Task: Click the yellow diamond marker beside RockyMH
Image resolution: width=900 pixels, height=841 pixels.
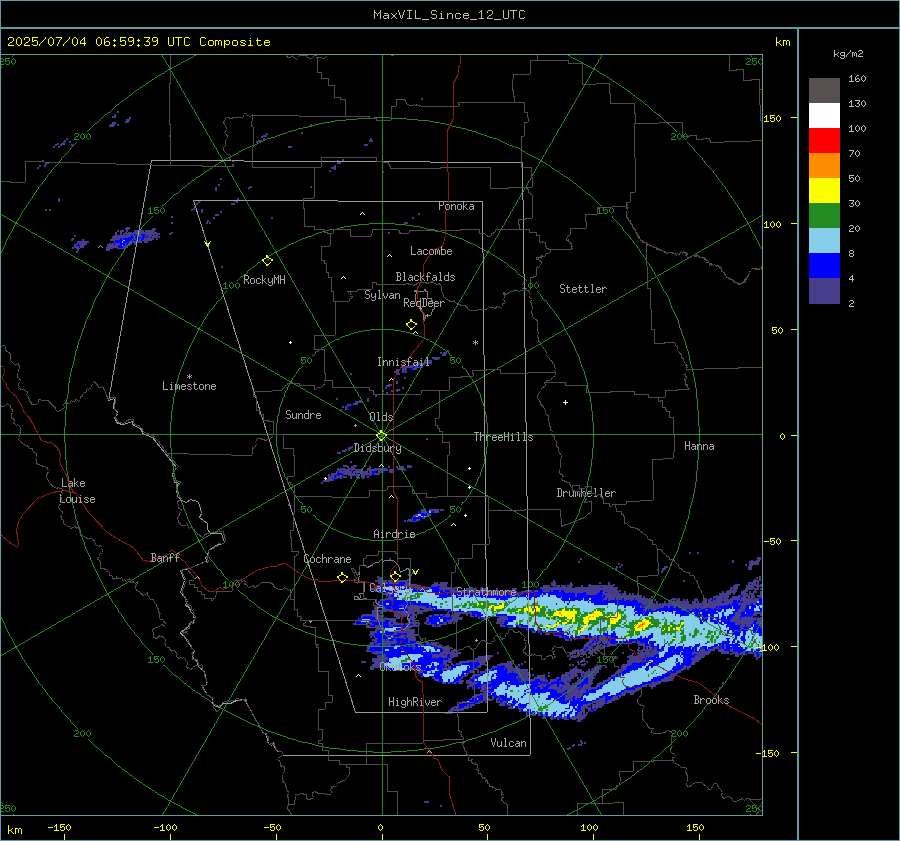Action: coord(267,261)
